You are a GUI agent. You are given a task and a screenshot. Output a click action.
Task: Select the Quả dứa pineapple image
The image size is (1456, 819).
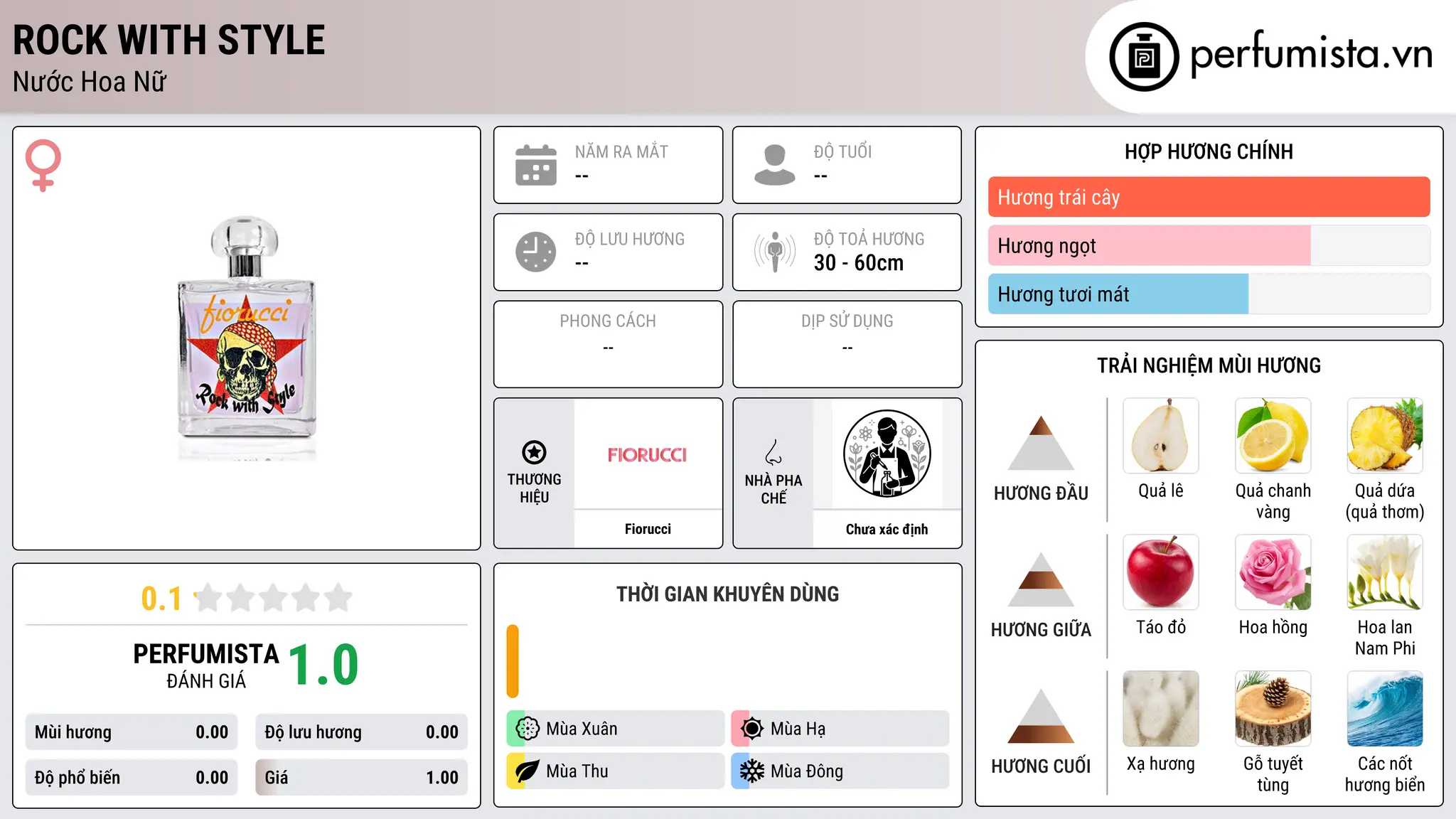1385,436
